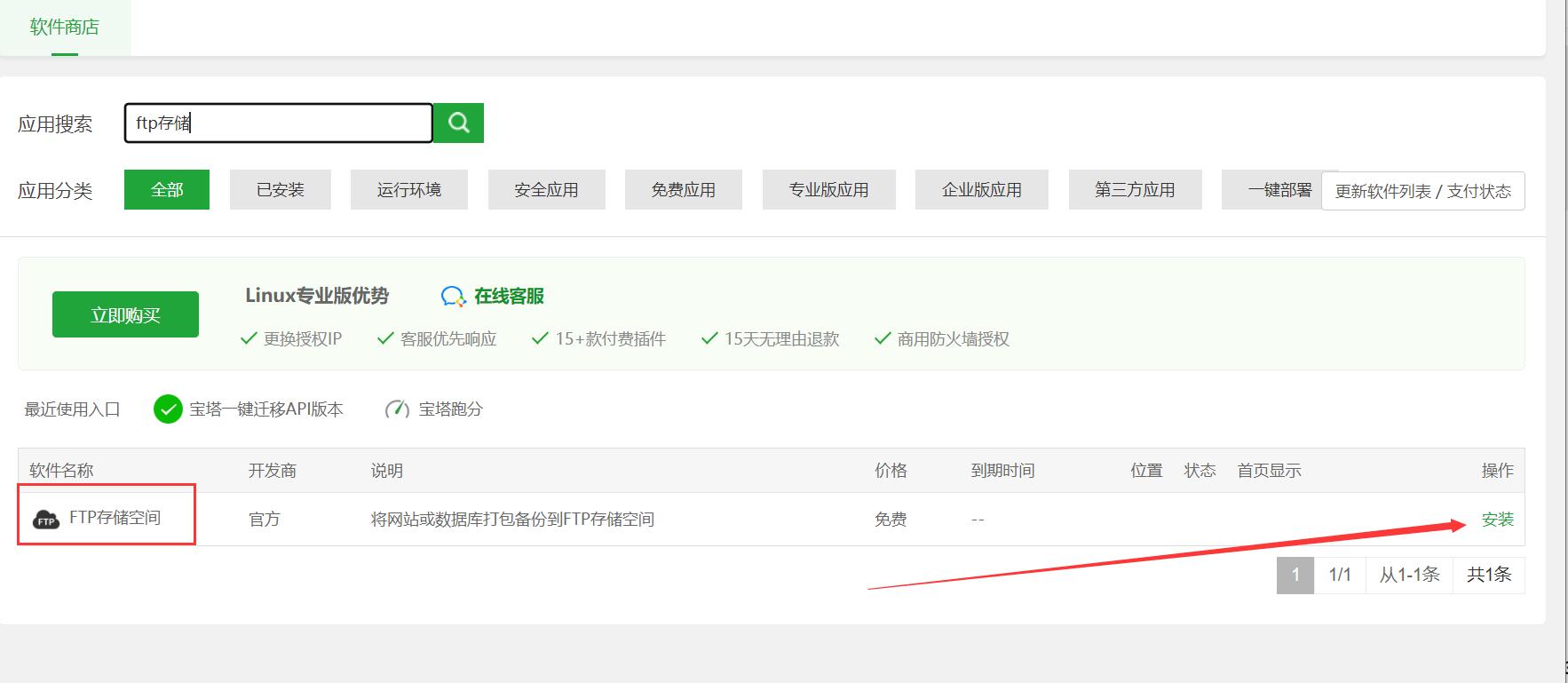Click the 官方 developer cell
Image resolution: width=1568 pixels, height=683 pixels.
(265, 520)
